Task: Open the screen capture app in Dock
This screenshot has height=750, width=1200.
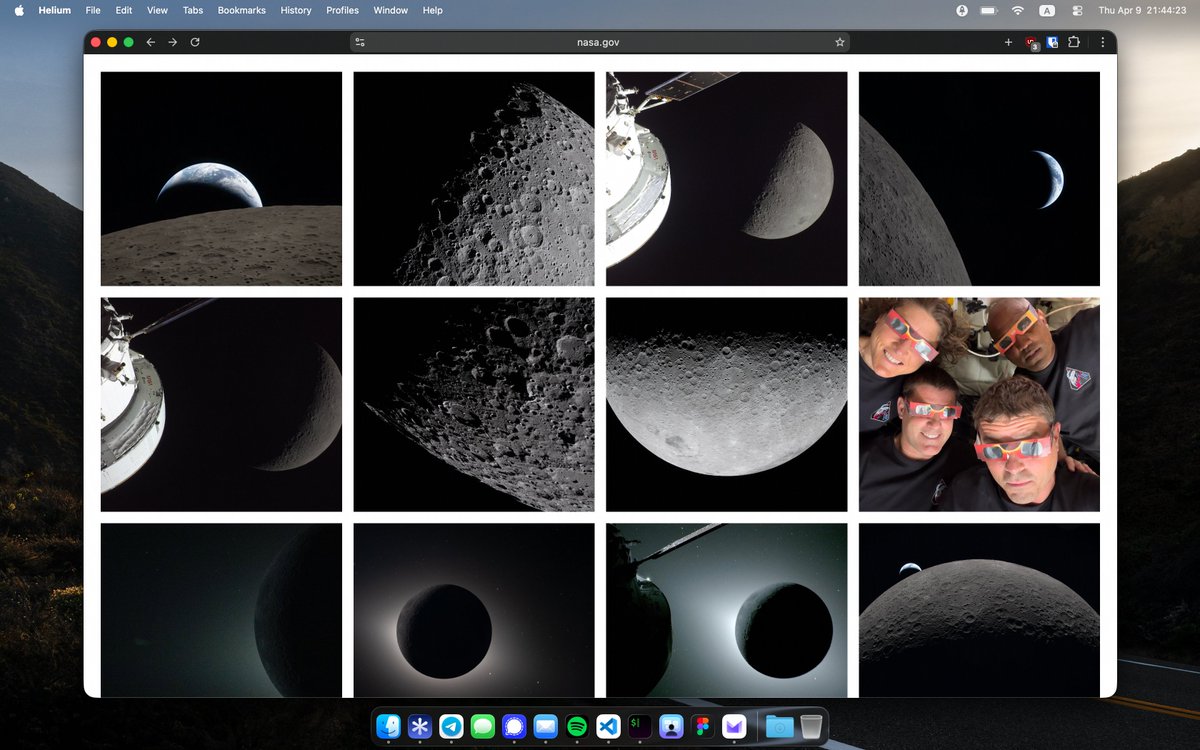Action: pyautogui.click(x=671, y=727)
